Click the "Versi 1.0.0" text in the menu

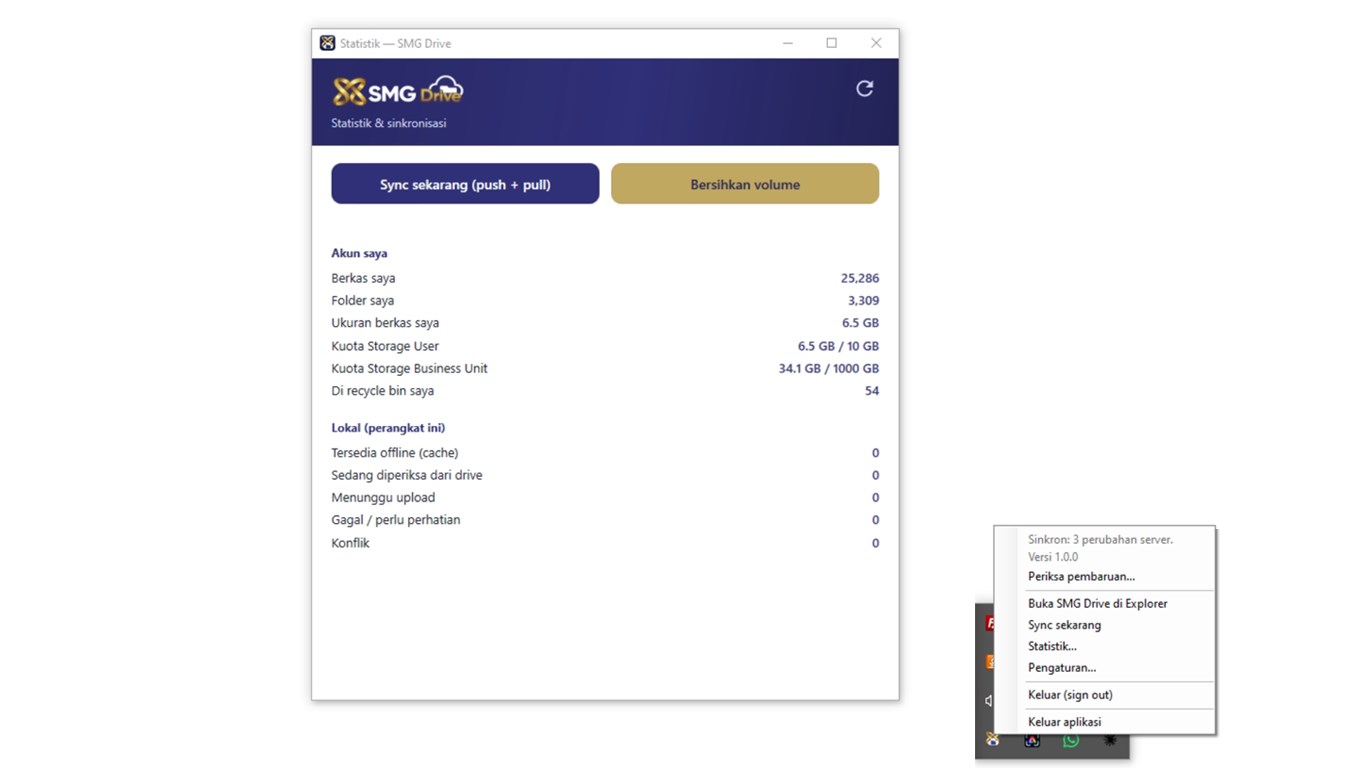(1053, 557)
